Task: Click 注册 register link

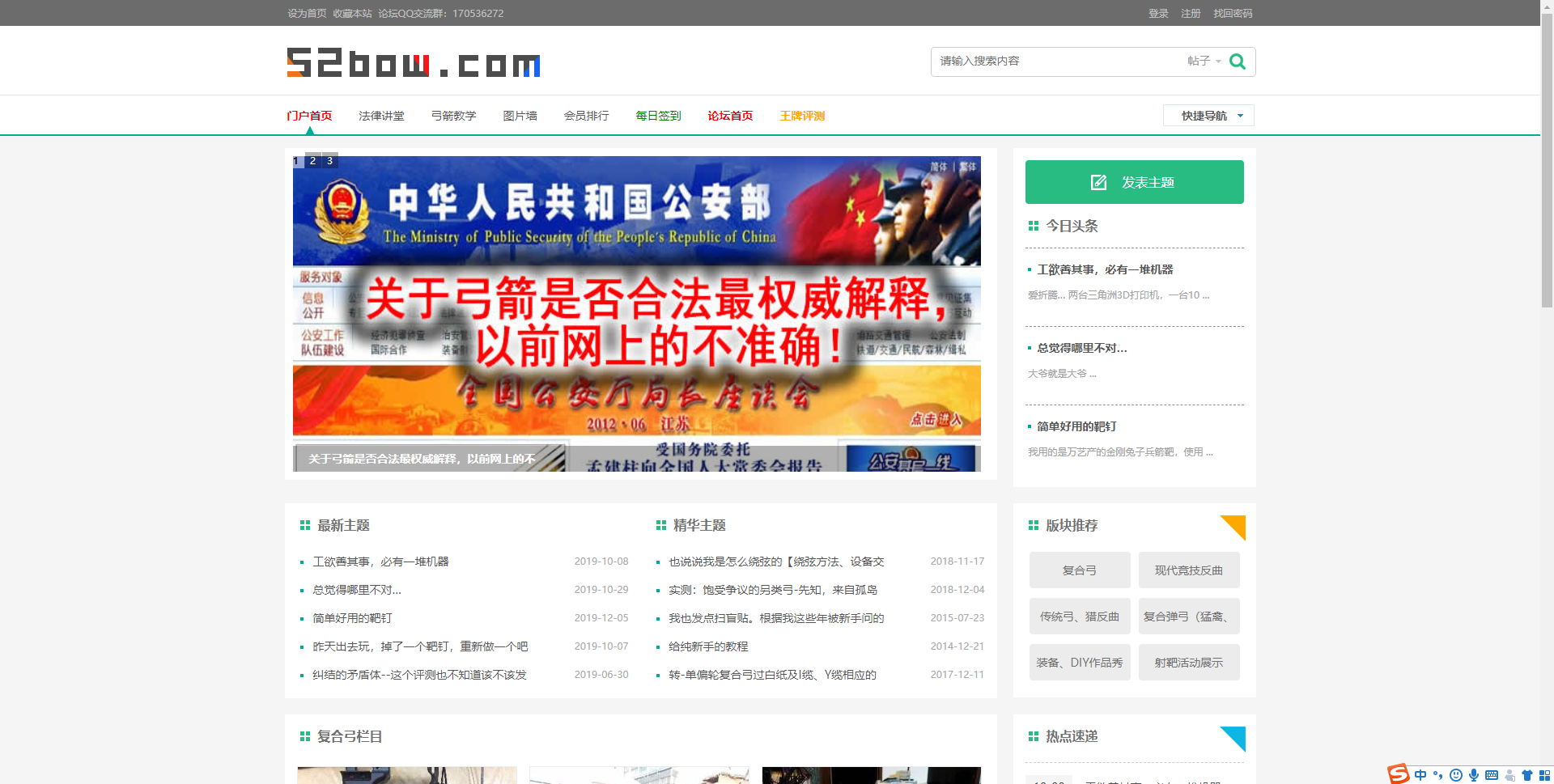Action: 1191,13
